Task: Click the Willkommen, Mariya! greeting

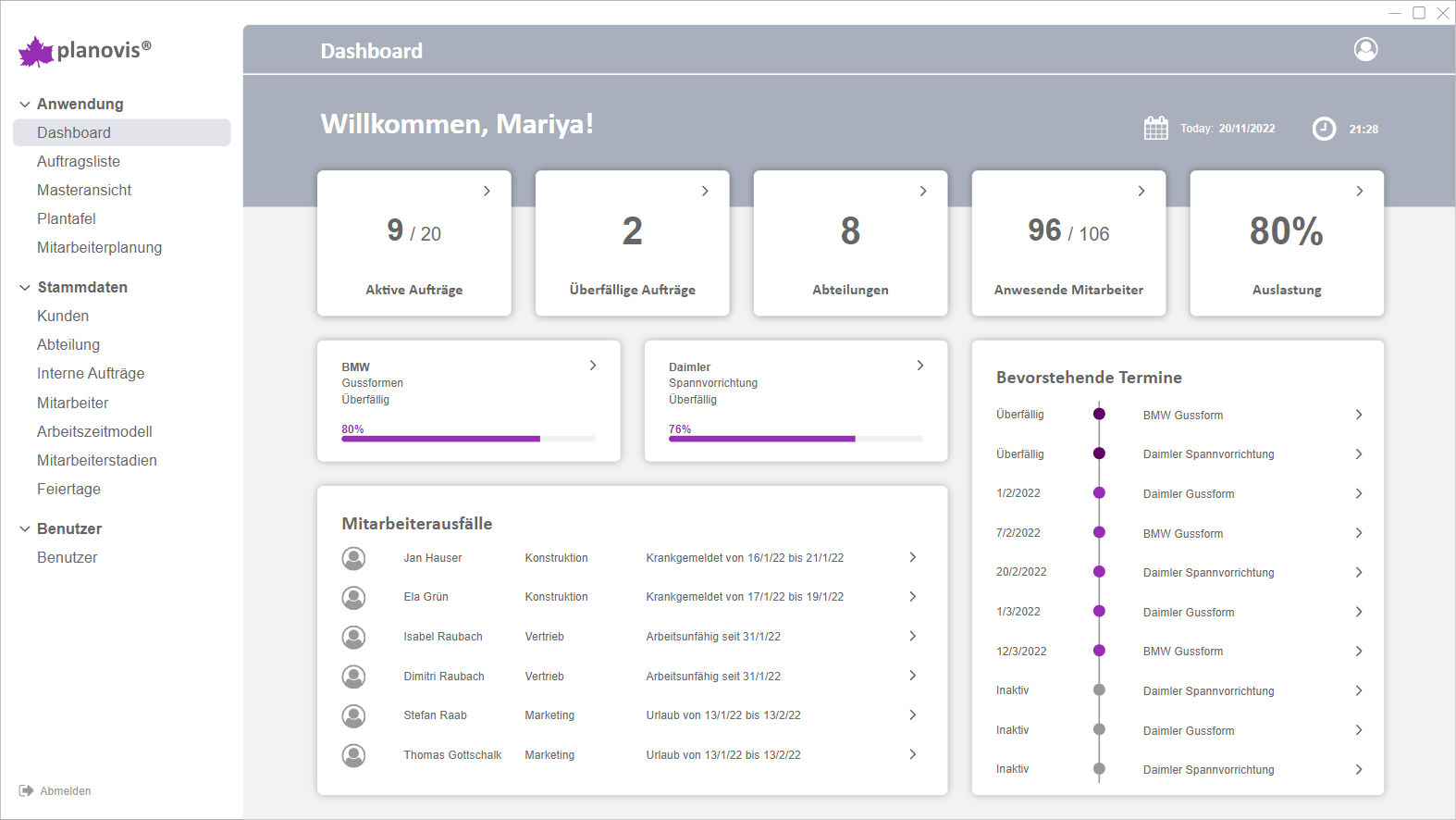Action: point(457,124)
